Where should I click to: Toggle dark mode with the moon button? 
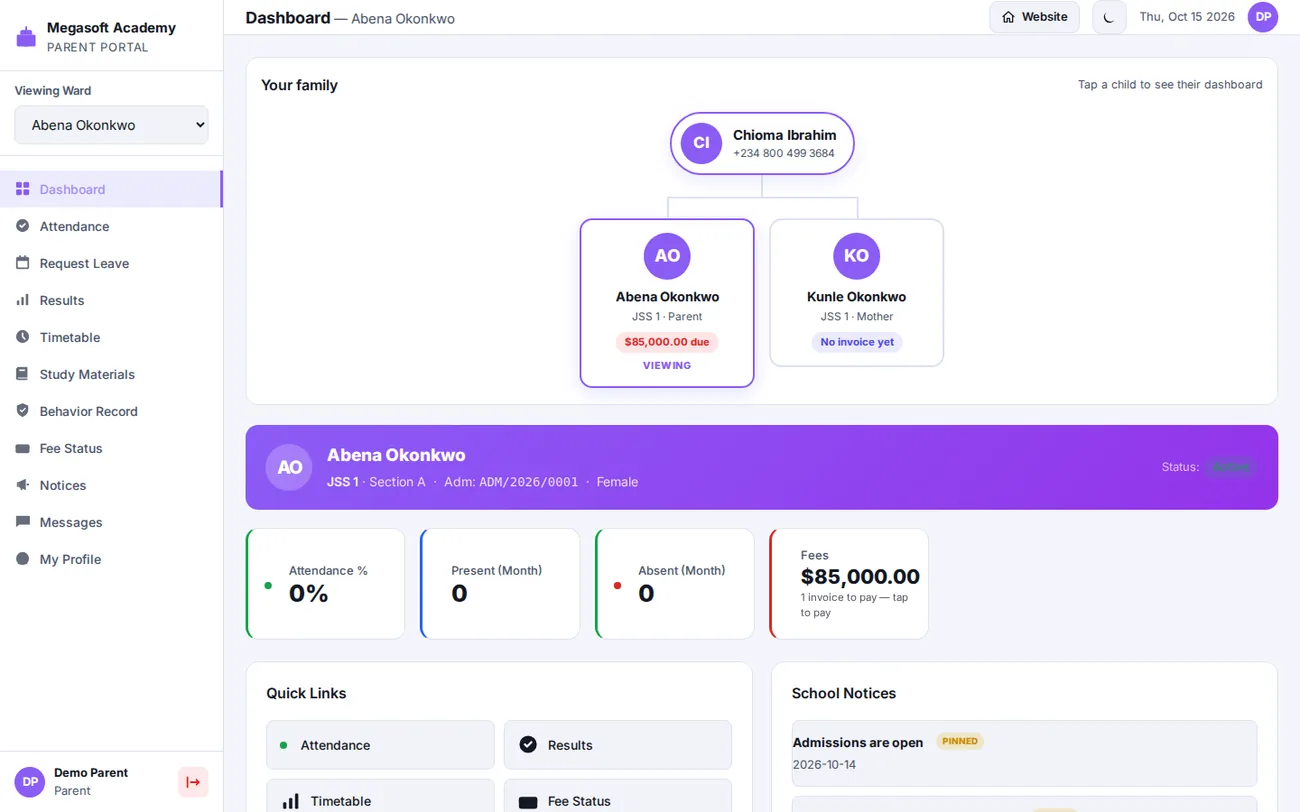(1109, 17)
